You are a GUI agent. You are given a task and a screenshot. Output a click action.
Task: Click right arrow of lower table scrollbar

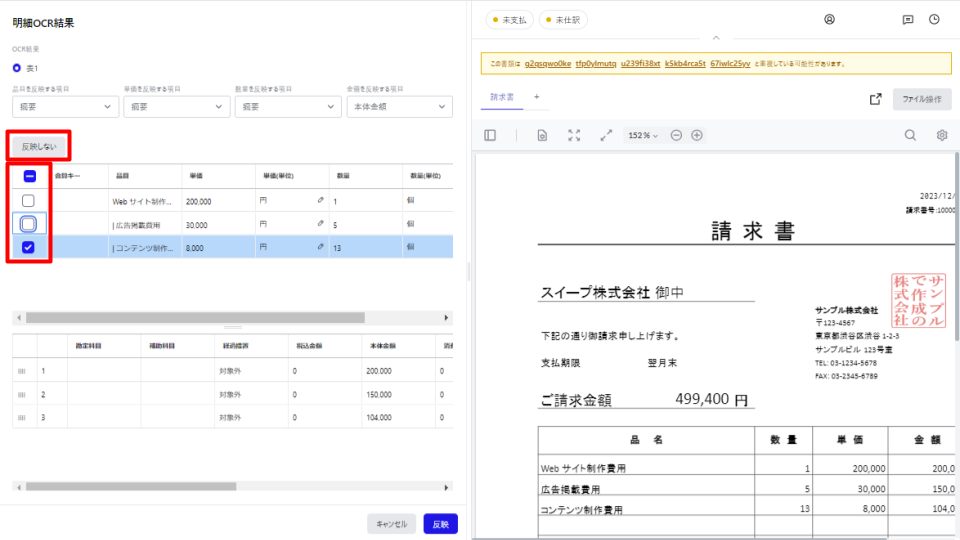(446, 487)
